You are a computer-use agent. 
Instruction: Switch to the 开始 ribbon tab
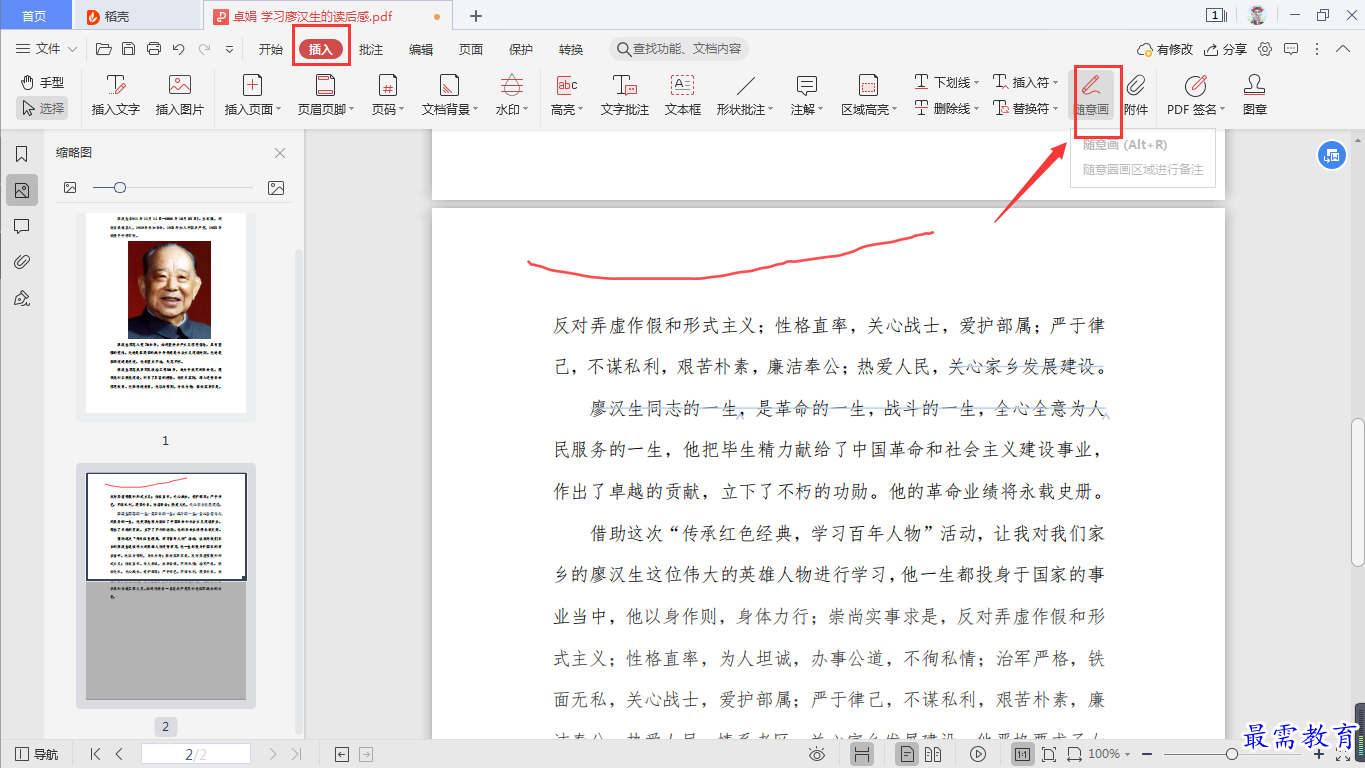[270, 49]
